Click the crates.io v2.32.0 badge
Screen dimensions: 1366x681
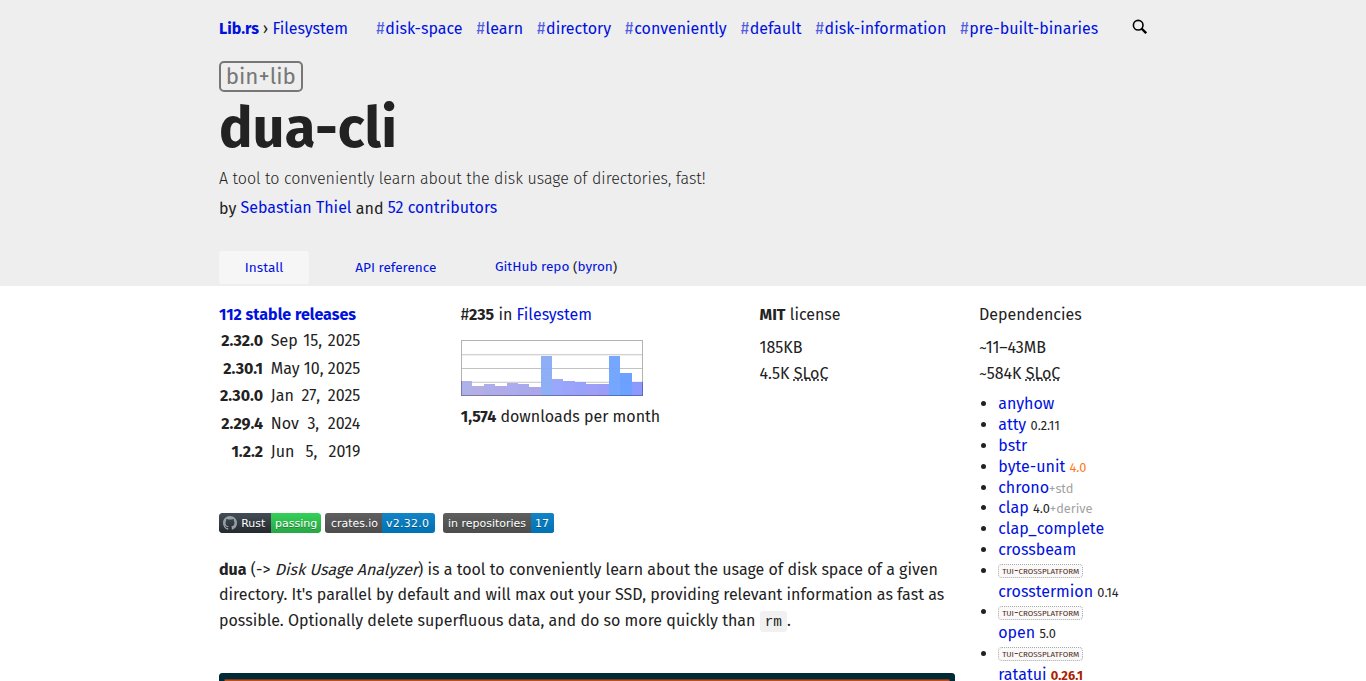tap(379, 523)
